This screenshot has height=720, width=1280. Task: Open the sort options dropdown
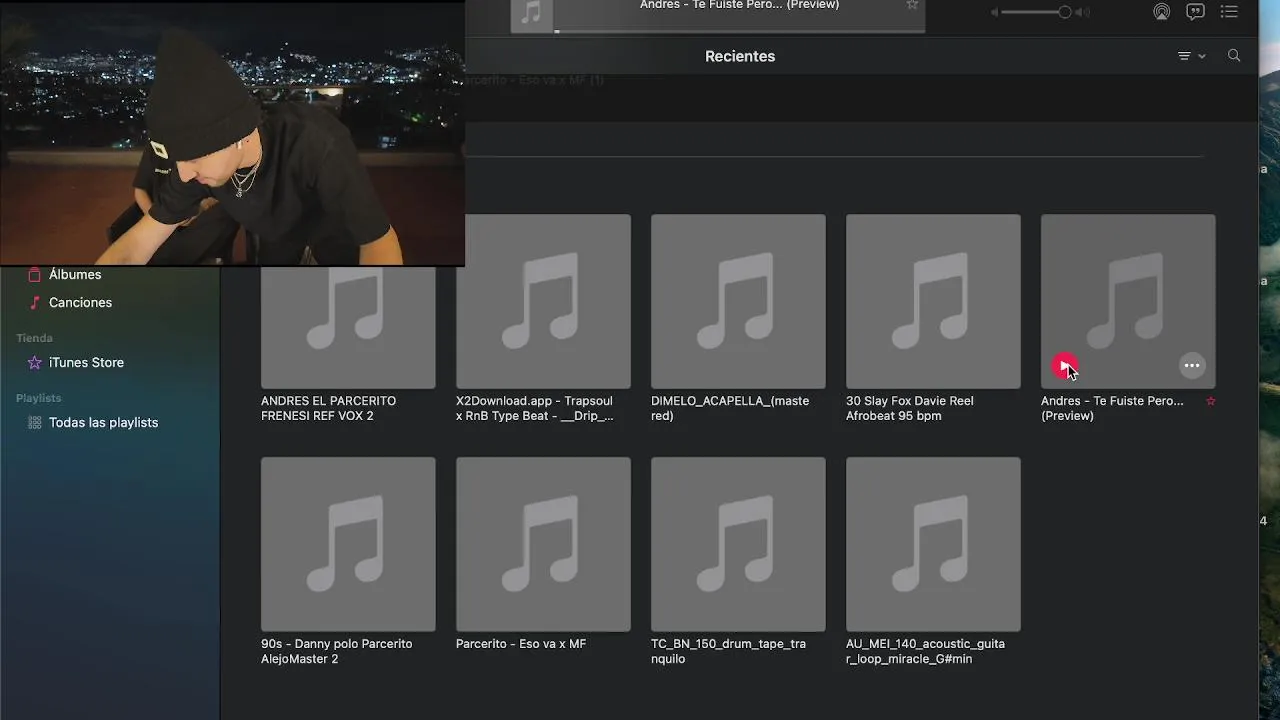click(x=1191, y=56)
